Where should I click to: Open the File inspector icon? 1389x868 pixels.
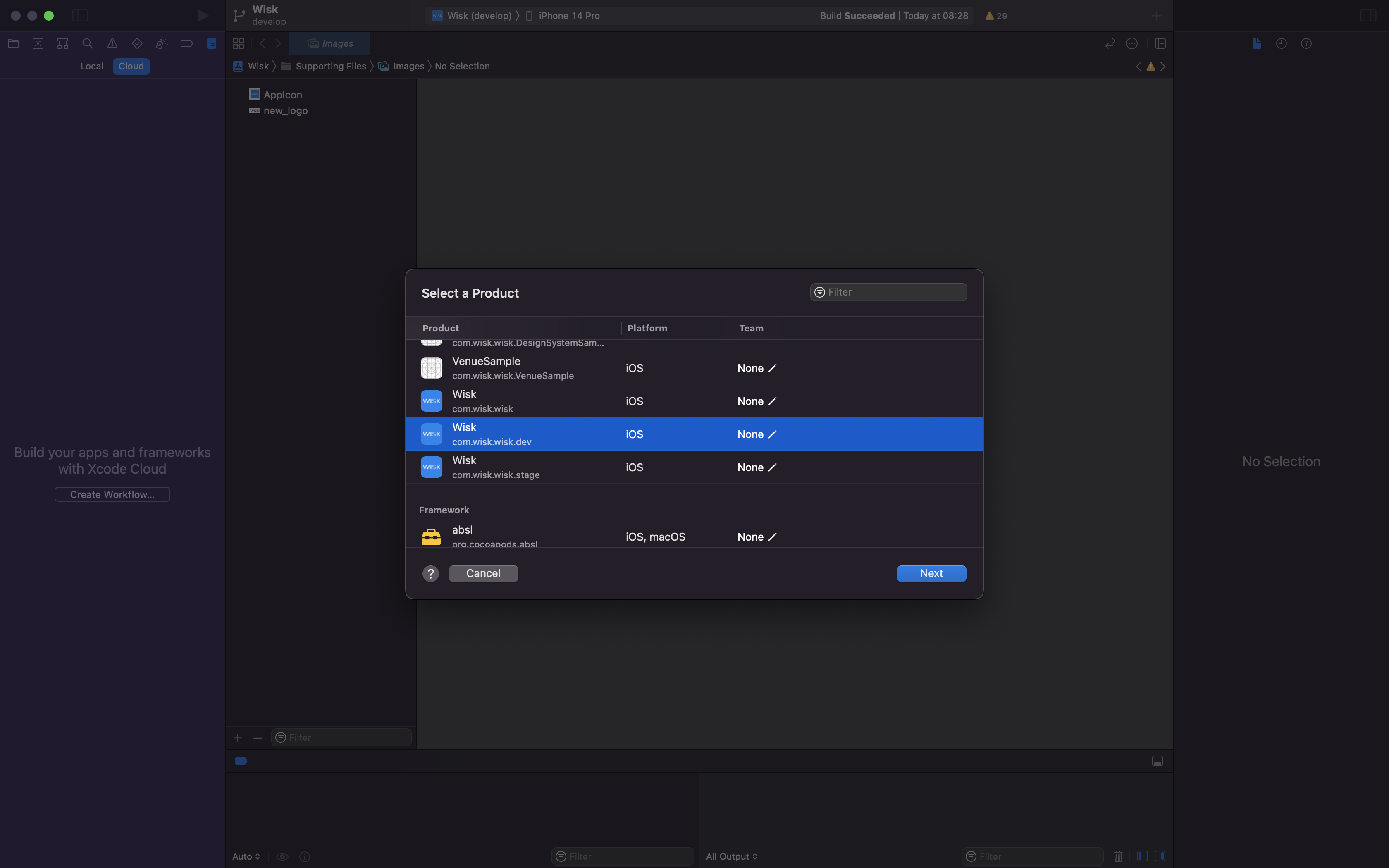click(x=1257, y=43)
